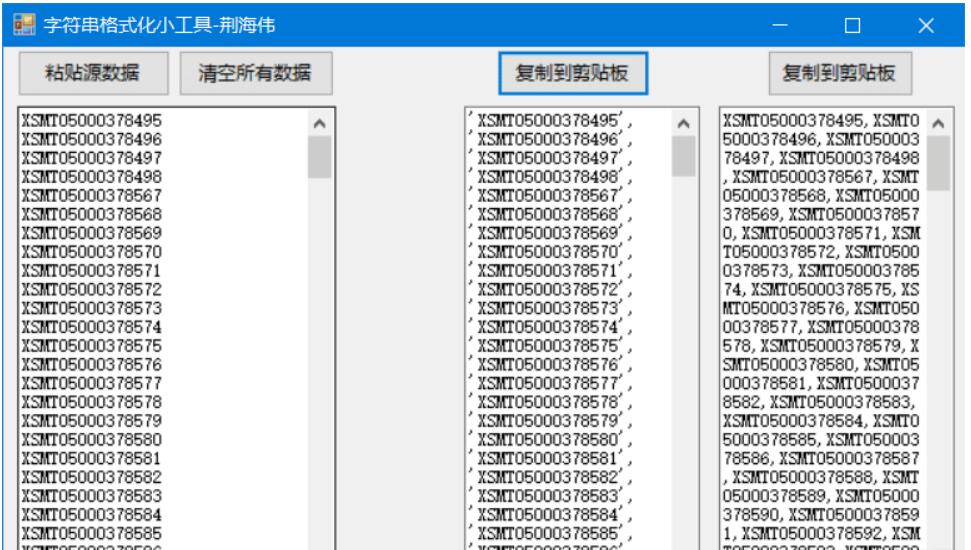Click quoted 'XSMT05000378576', in middle list
Viewport: 971px width, 550px height.
[551, 364]
